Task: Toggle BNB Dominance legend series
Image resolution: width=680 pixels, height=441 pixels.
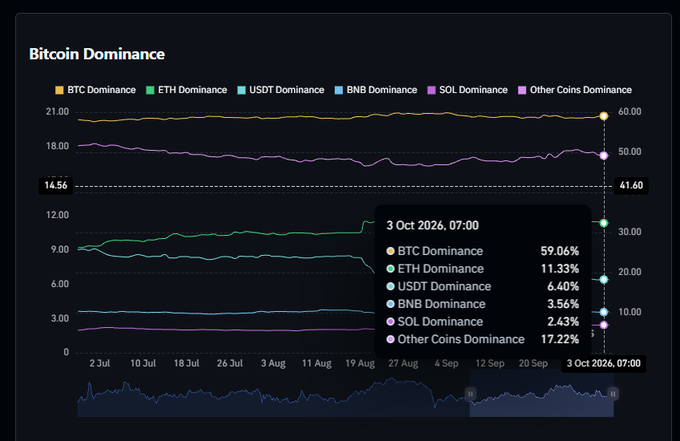Action: click(376, 90)
